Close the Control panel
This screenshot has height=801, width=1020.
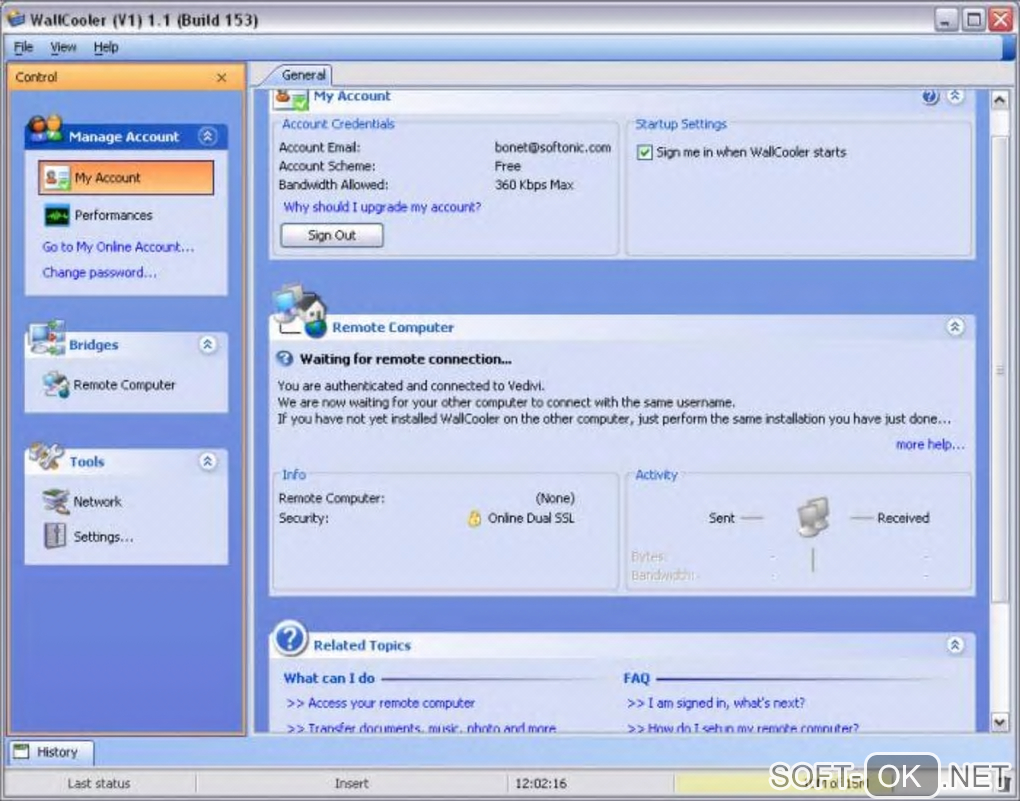click(x=221, y=77)
